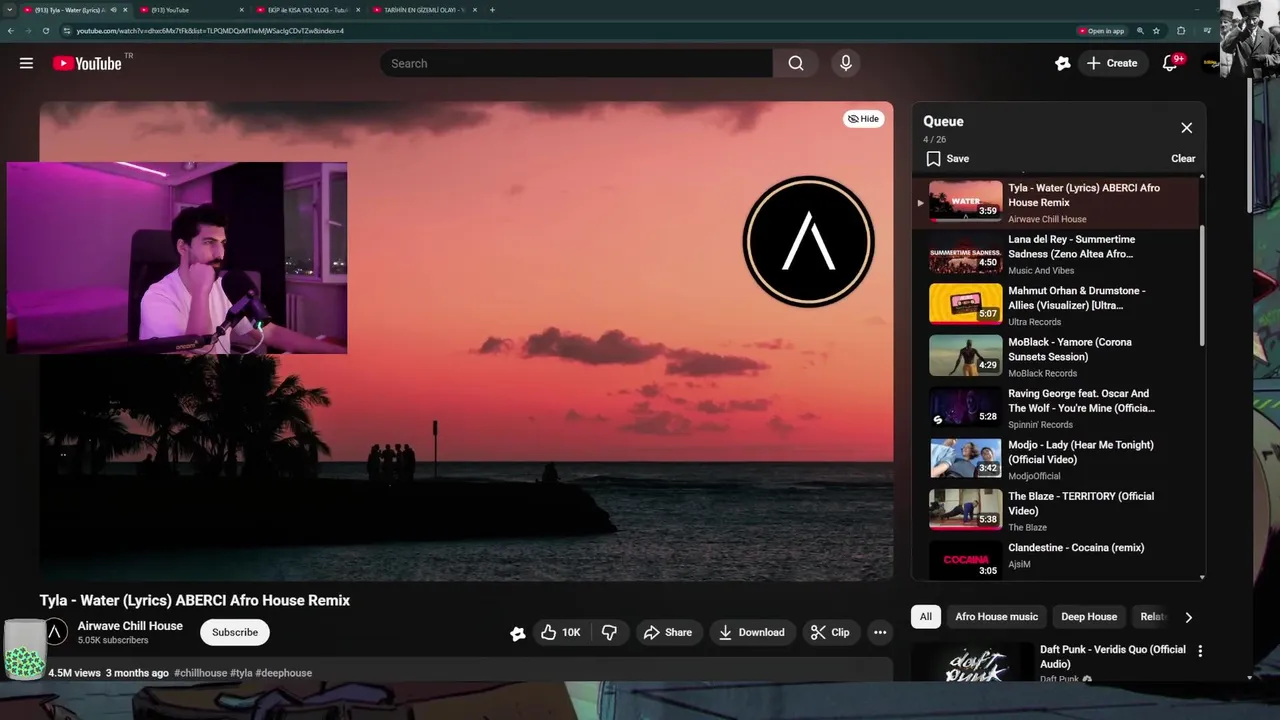The width and height of the screenshot is (1280, 720).
Task: Select the Afro House music chip
Action: [x=996, y=617]
